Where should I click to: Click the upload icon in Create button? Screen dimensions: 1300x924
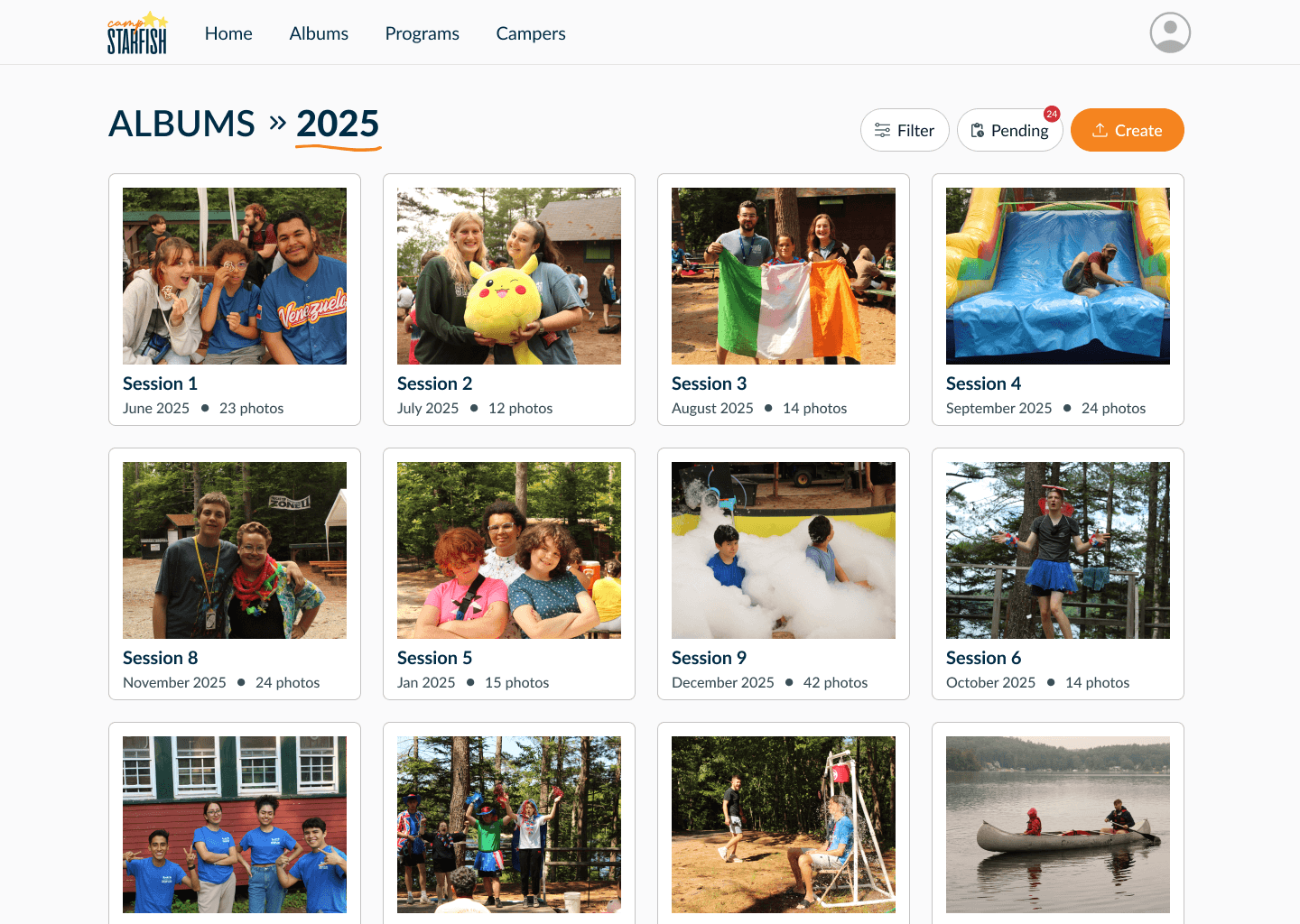(x=1100, y=130)
